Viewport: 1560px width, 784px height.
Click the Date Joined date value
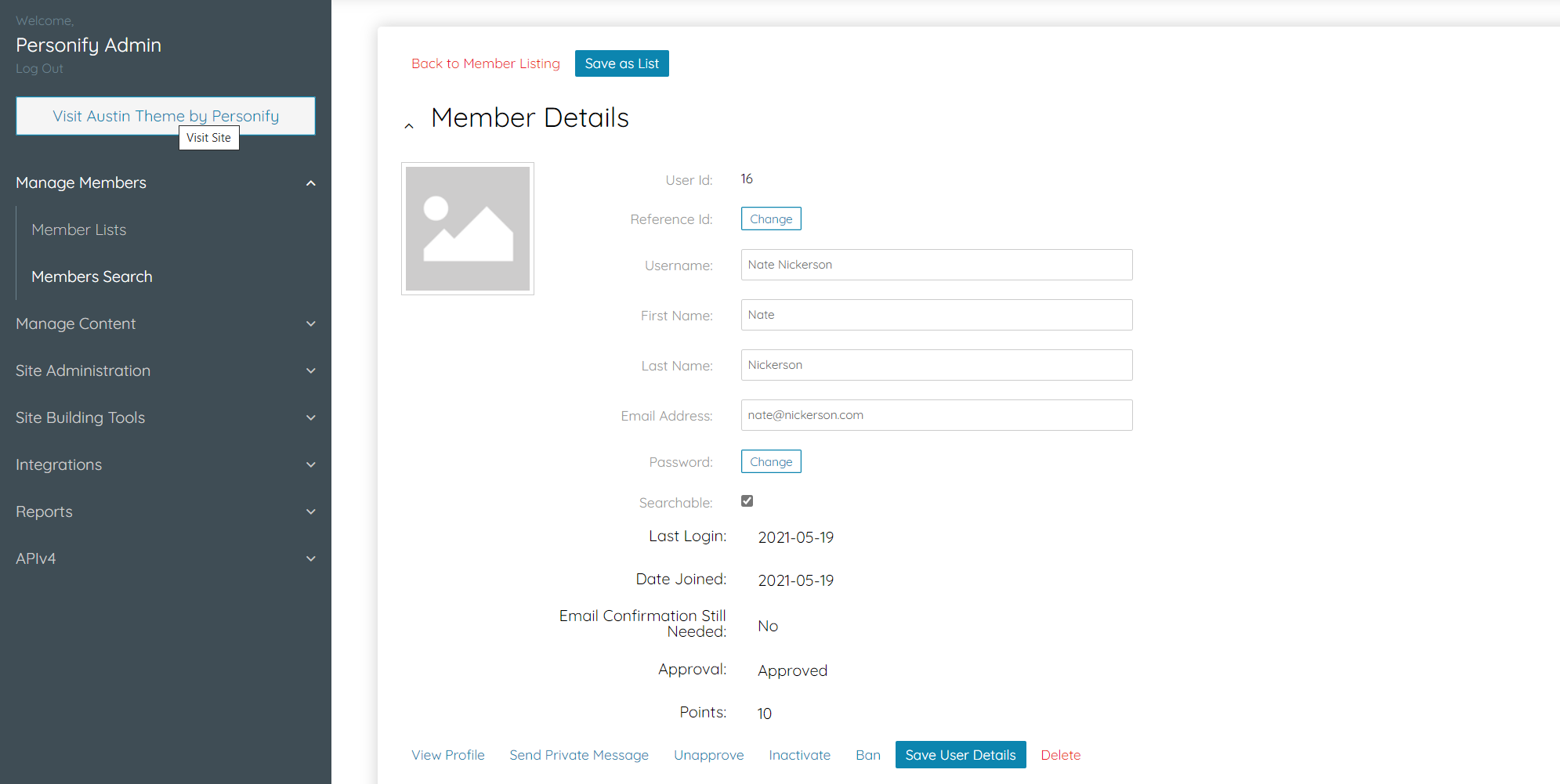pos(796,580)
